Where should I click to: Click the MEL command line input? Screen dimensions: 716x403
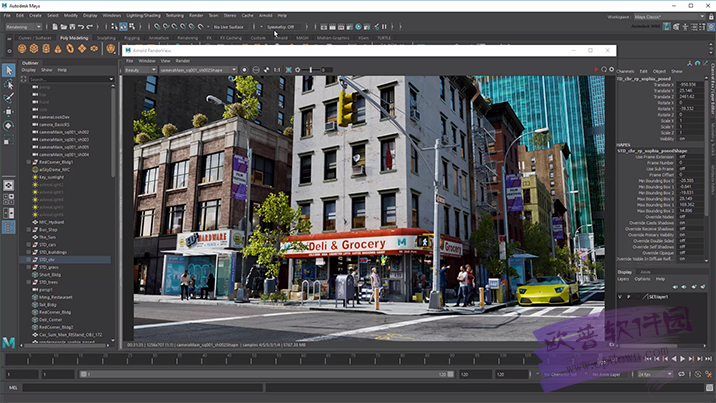[142, 388]
